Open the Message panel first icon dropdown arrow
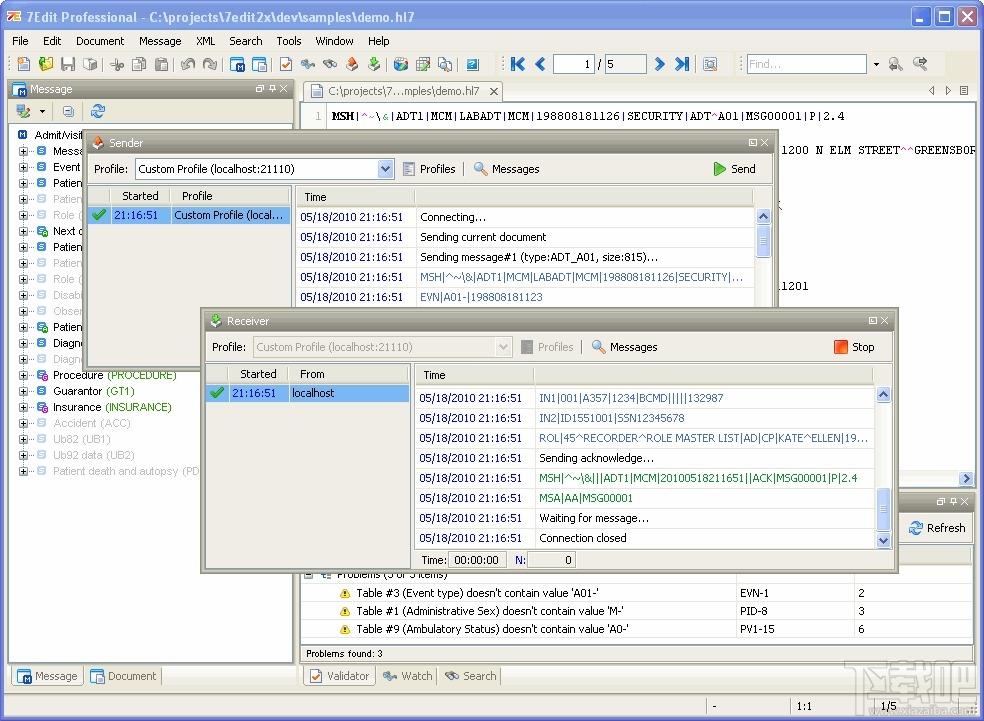 point(42,112)
